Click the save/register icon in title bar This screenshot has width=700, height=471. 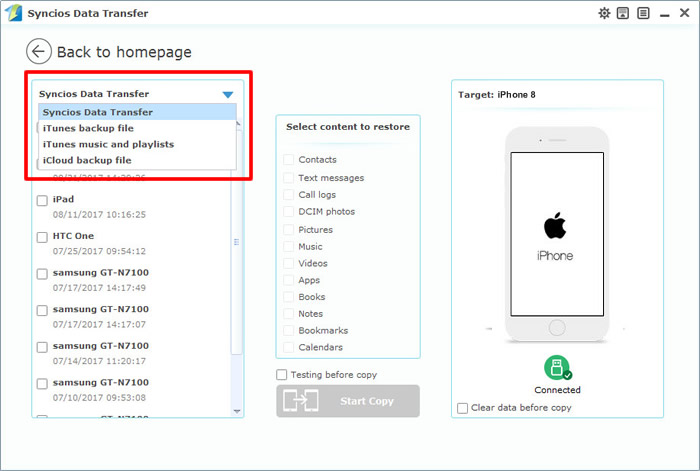tap(623, 13)
